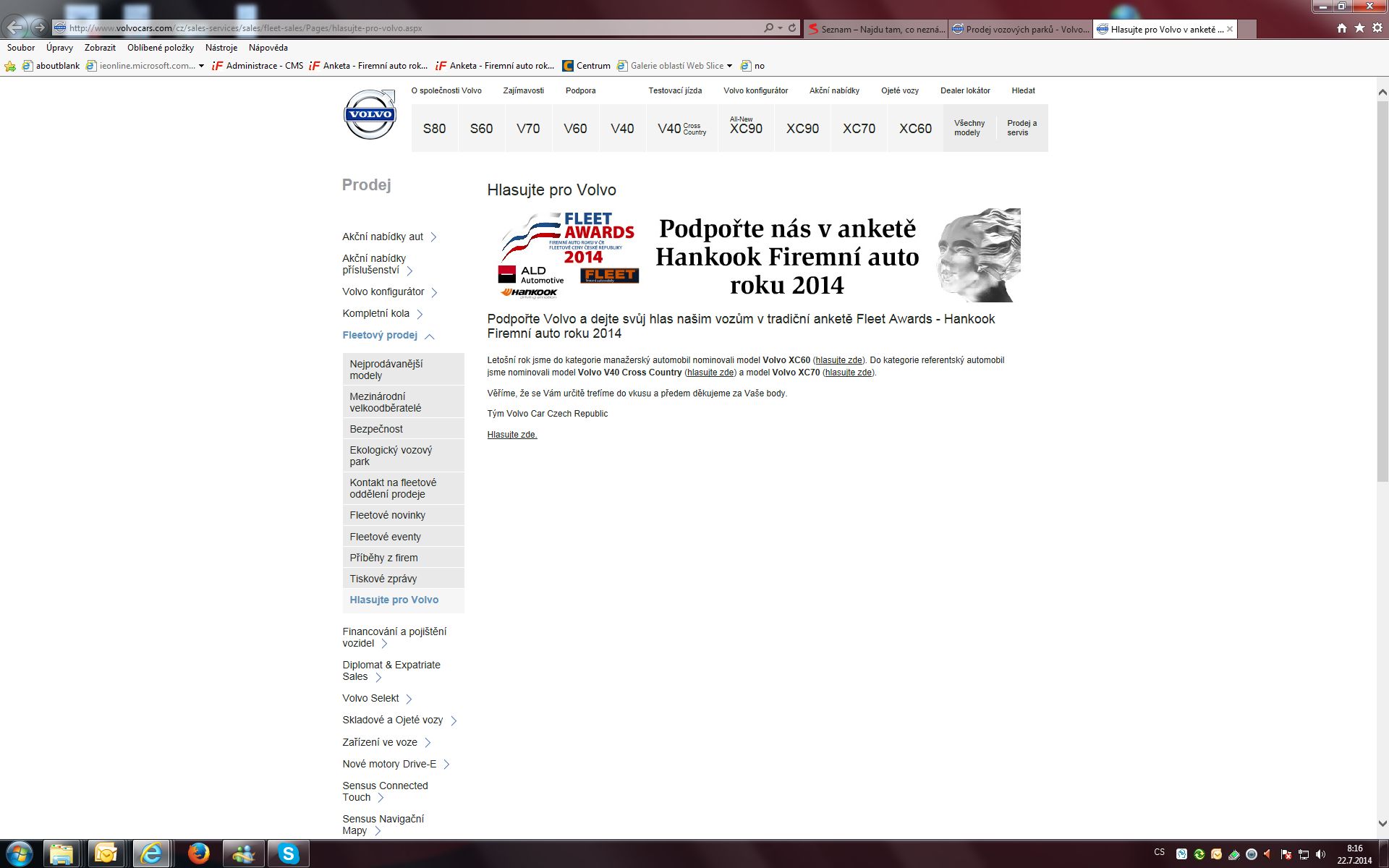Image resolution: width=1389 pixels, height=868 pixels.
Task: Open Skype from taskbar
Action: pyautogui.click(x=289, y=854)
